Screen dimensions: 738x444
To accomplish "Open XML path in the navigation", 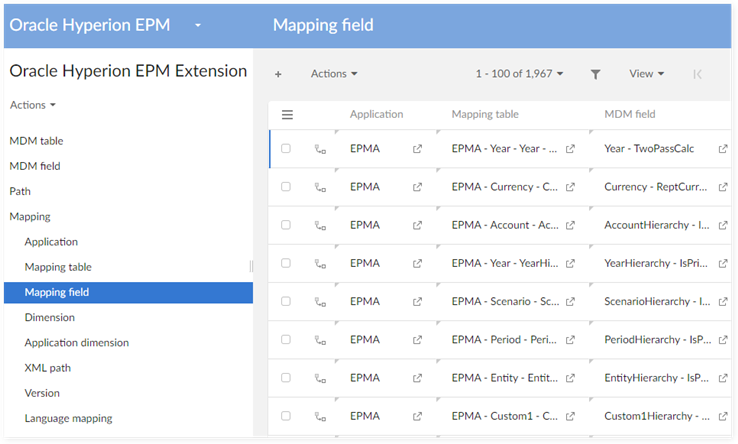I will coord(49,368).
